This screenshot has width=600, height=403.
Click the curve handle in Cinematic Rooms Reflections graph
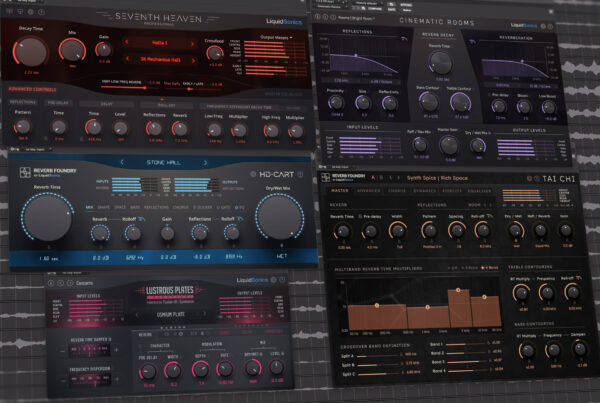355,56
